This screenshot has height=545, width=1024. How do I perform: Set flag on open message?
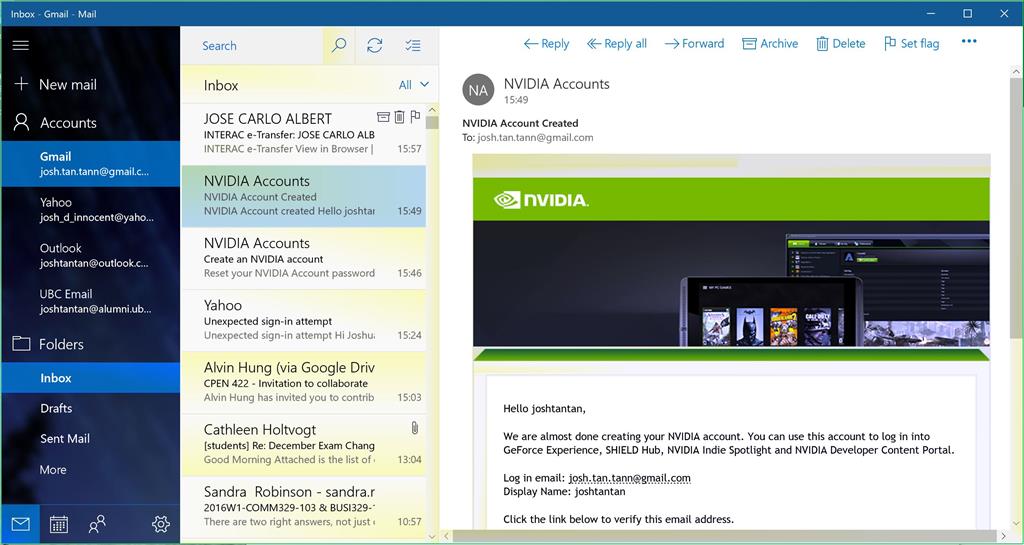pos(912,44)
